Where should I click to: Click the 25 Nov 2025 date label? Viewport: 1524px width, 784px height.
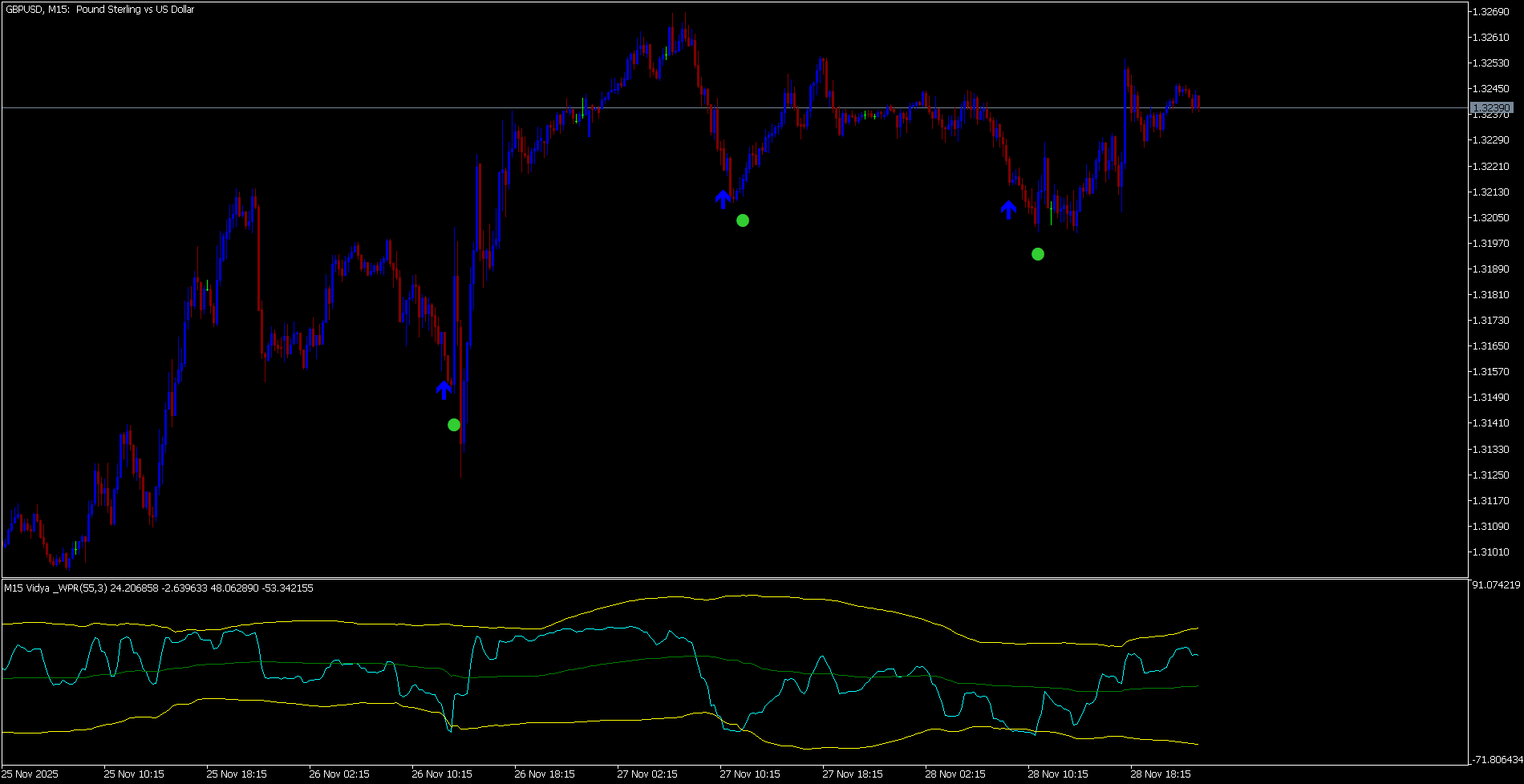pyautogui.click(x=30, y=774)
